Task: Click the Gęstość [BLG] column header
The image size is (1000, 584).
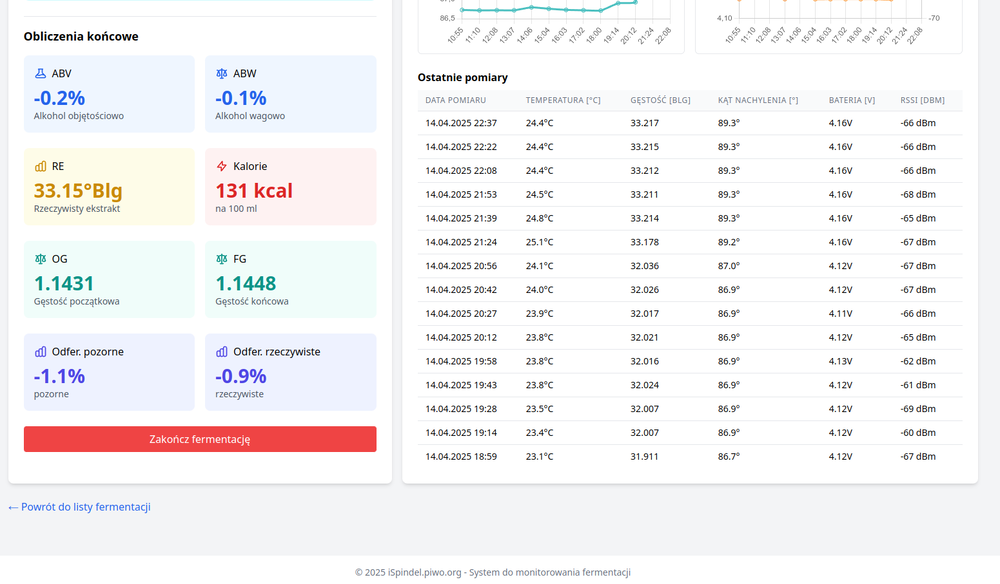Action: coord(660,100)
